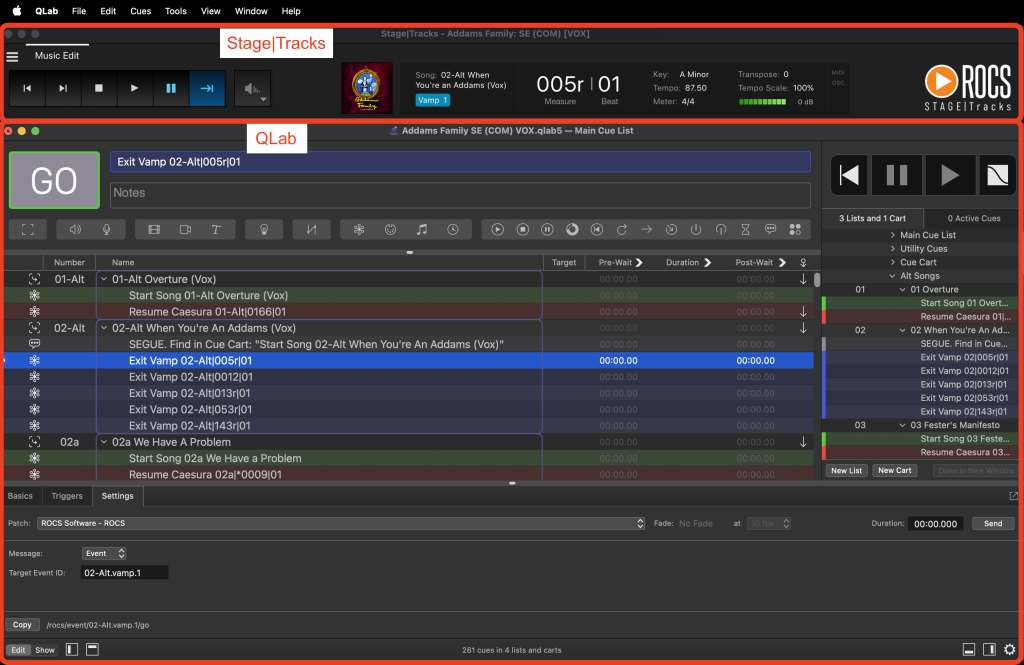Add a Memo cue with speech bubble icon
This screenshot has height=665, width=1024.
[771, 230]
